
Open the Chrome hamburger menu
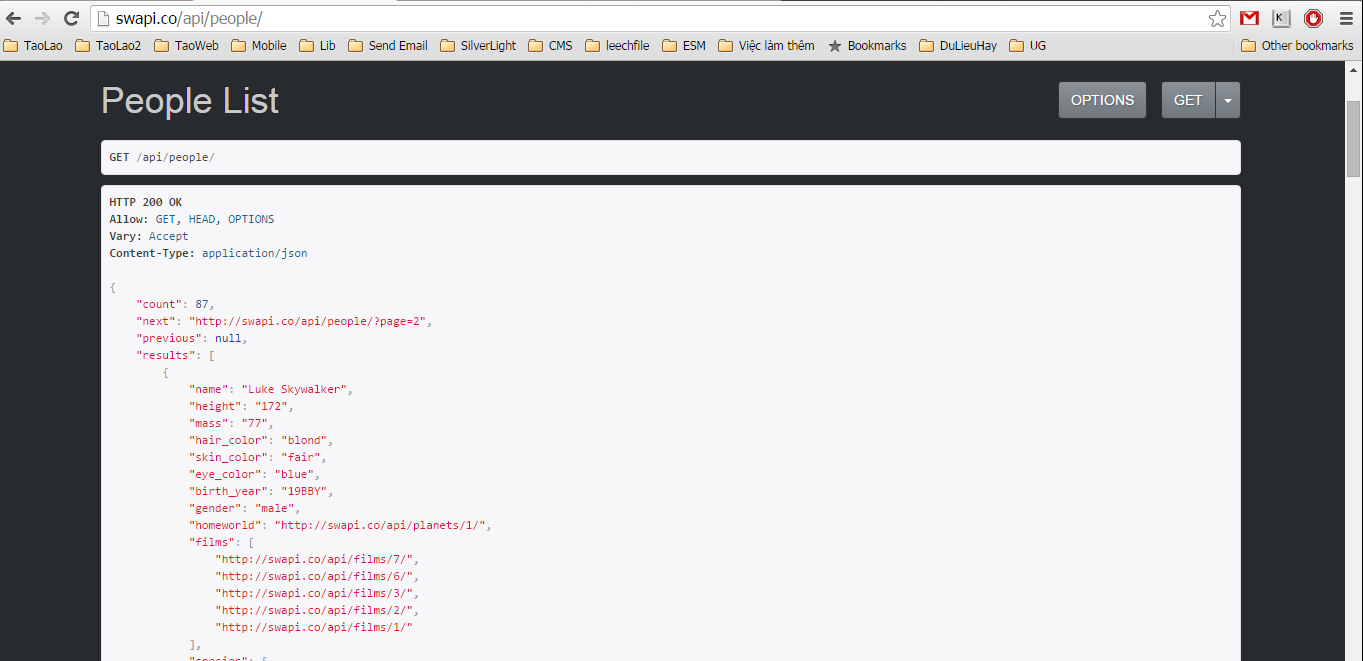pyautogui.click(x=1346, y=18)
